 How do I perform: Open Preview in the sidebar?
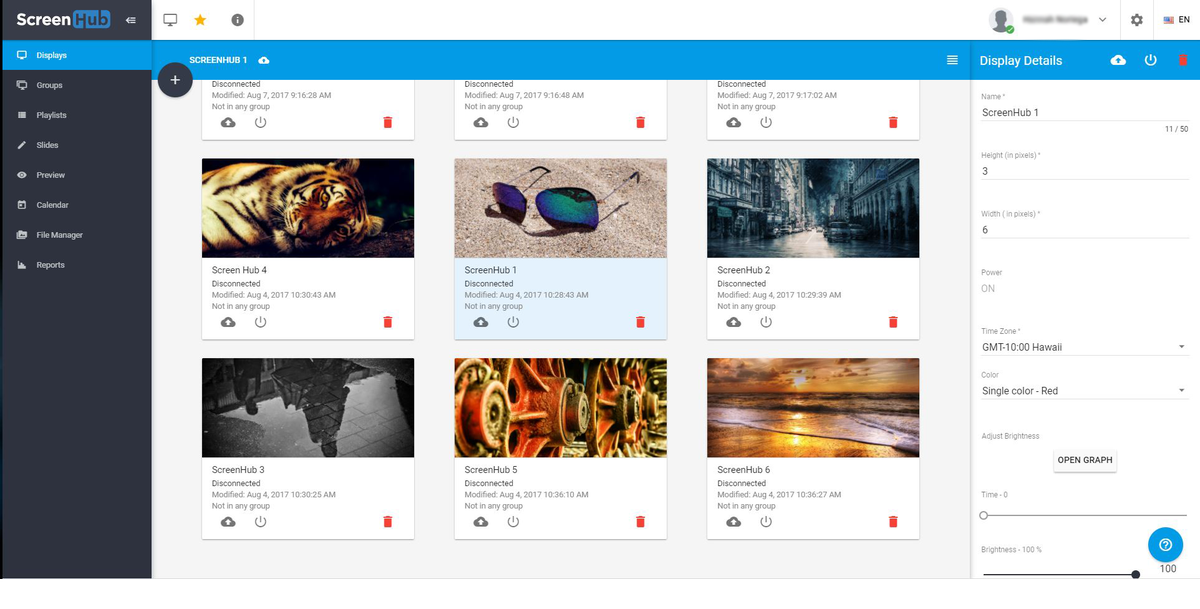[76, 175]
